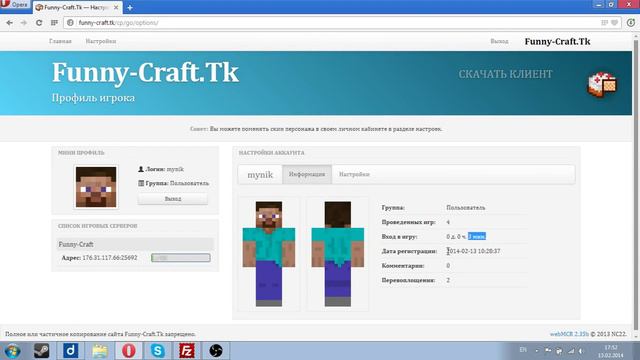Open a new tab with the plus button
640x360 pixels.
tap(130, 7)
